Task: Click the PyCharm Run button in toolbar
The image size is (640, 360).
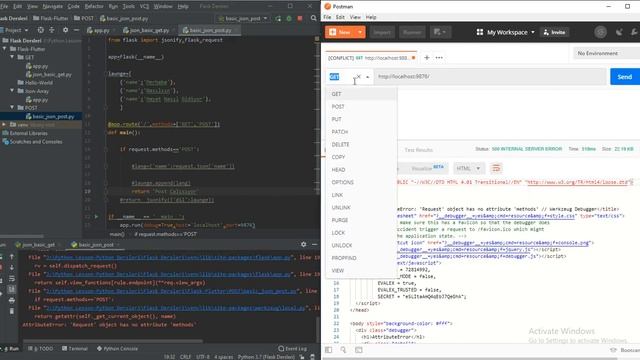Action: tap(278, 18)
